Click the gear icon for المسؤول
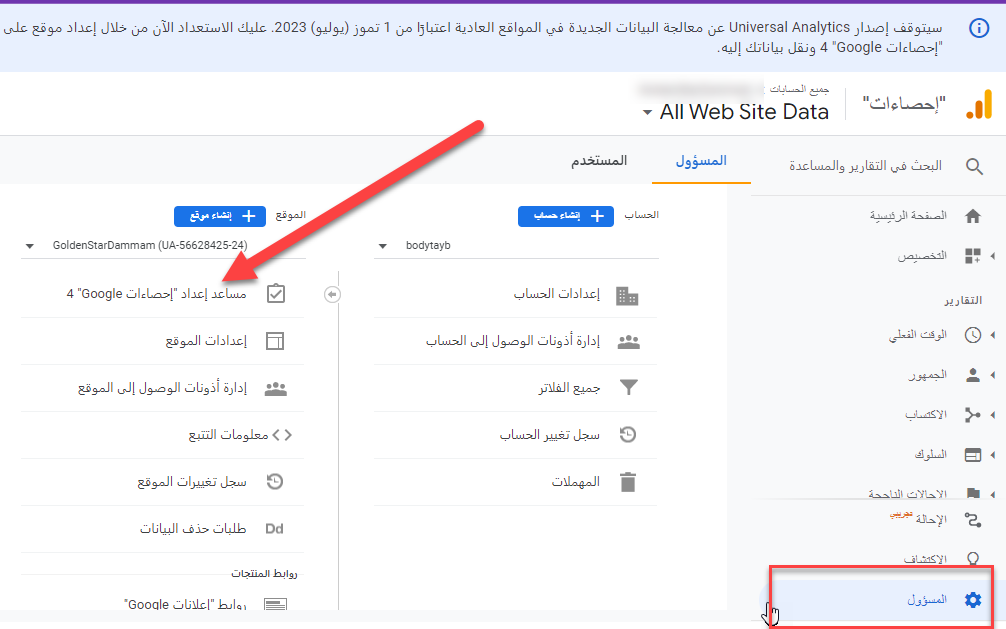Viewport: 1006px width, 629px height. pos(973,599)
